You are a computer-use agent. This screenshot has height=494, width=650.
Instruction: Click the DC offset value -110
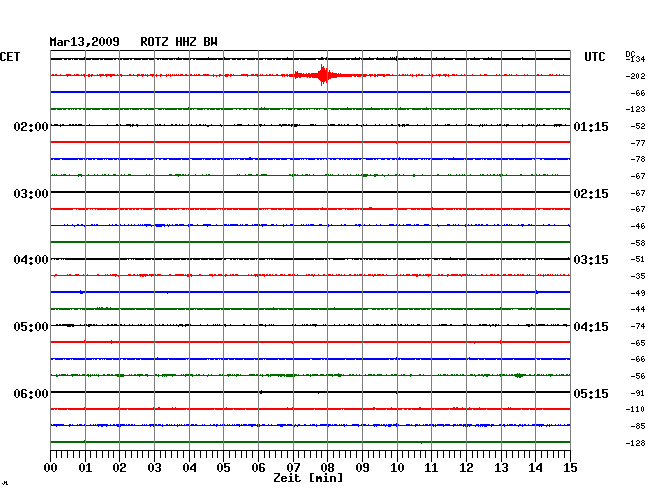(x=635, y=409)
